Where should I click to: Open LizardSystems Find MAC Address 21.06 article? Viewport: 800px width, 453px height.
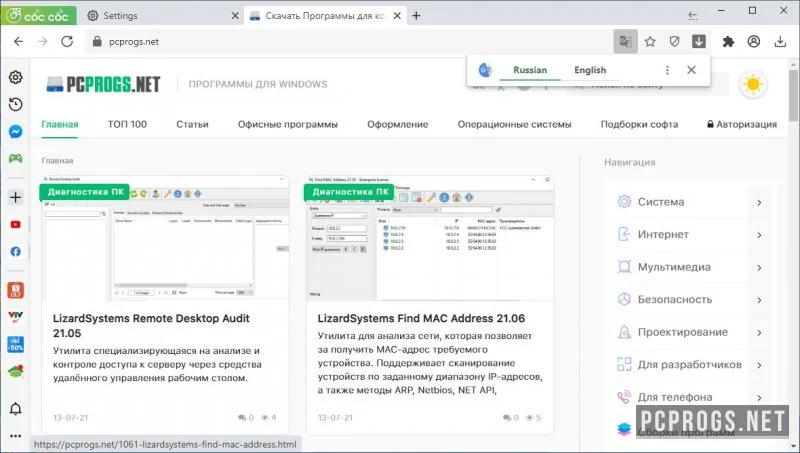tap(421, 318)
